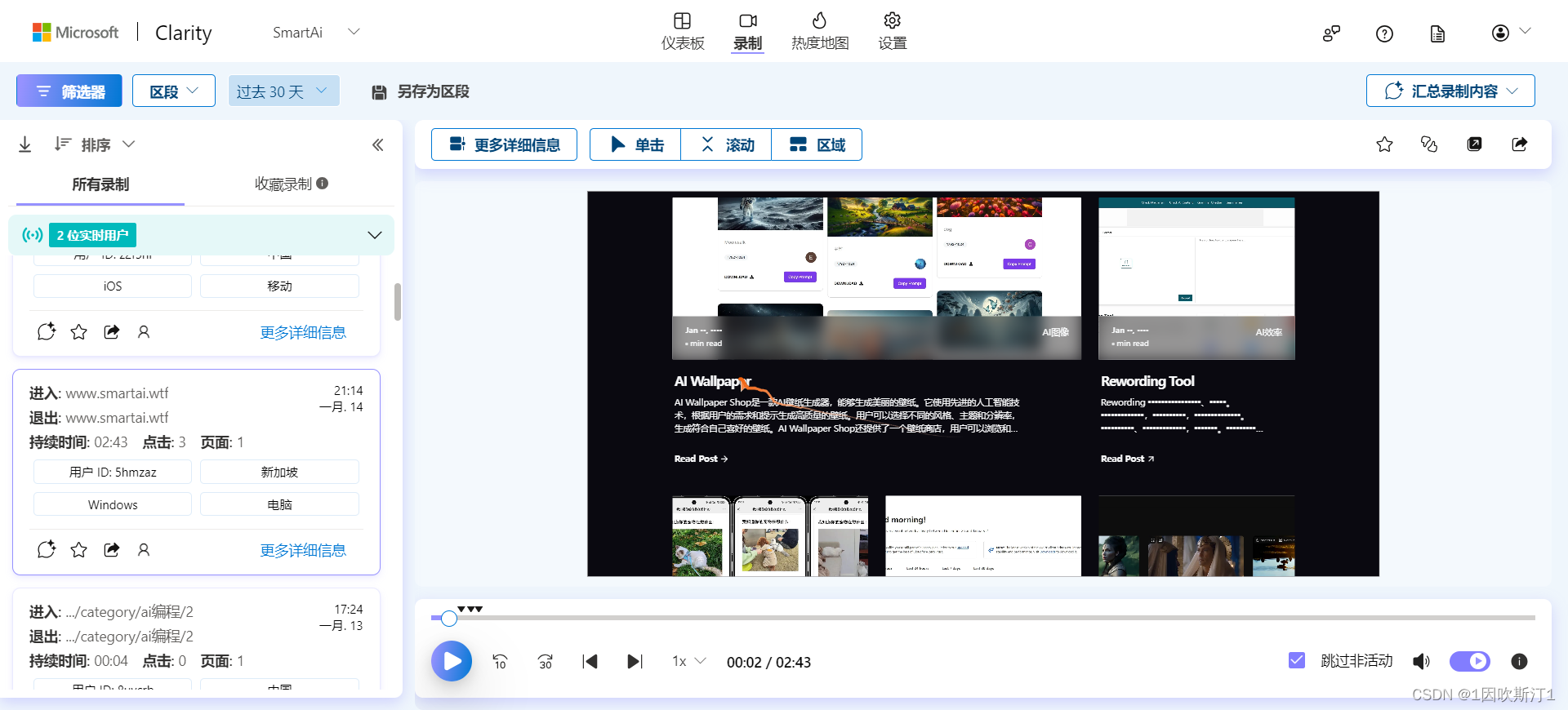
Task: Share the iOS recording card
Action: tap(112, 331)
